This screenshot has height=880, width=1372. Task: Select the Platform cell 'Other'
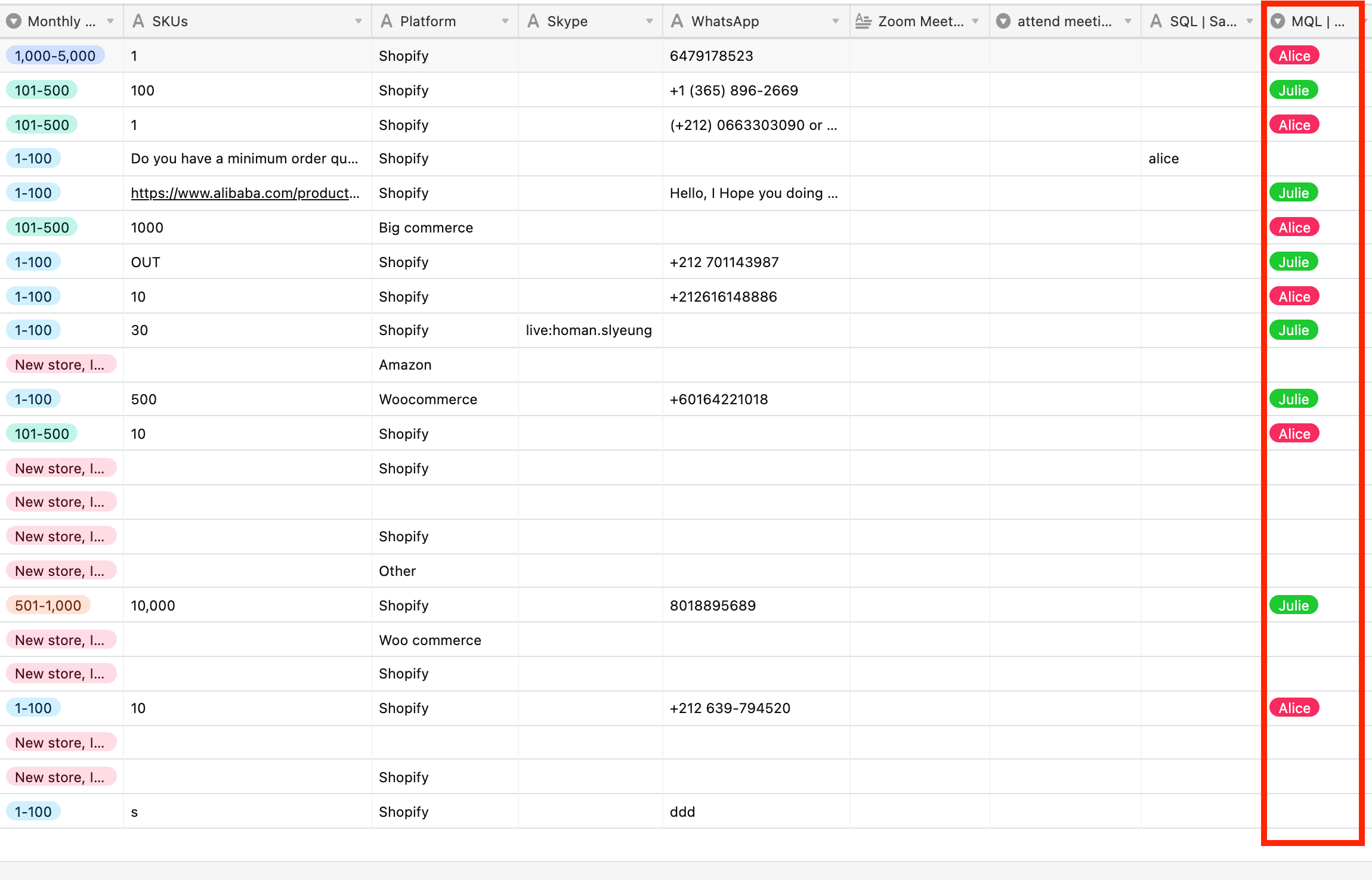(444, 571)
